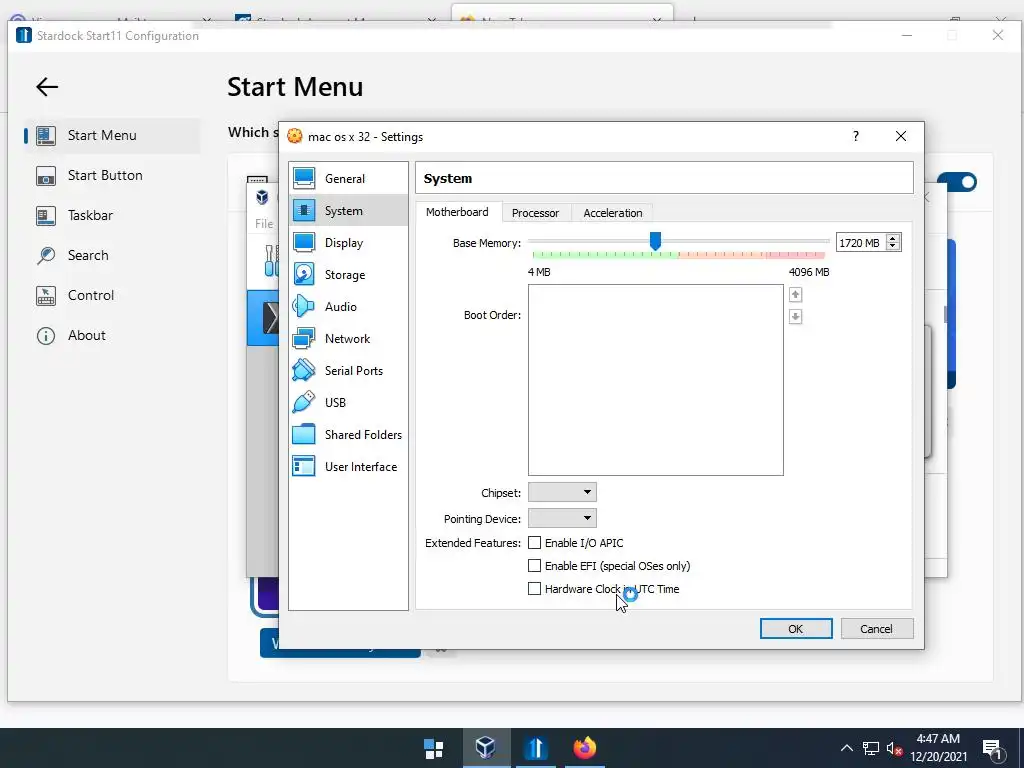Toggle the Start11 enable switch
The width and height of the screenshot is (1024, 768).
click(x=958, y=182)
